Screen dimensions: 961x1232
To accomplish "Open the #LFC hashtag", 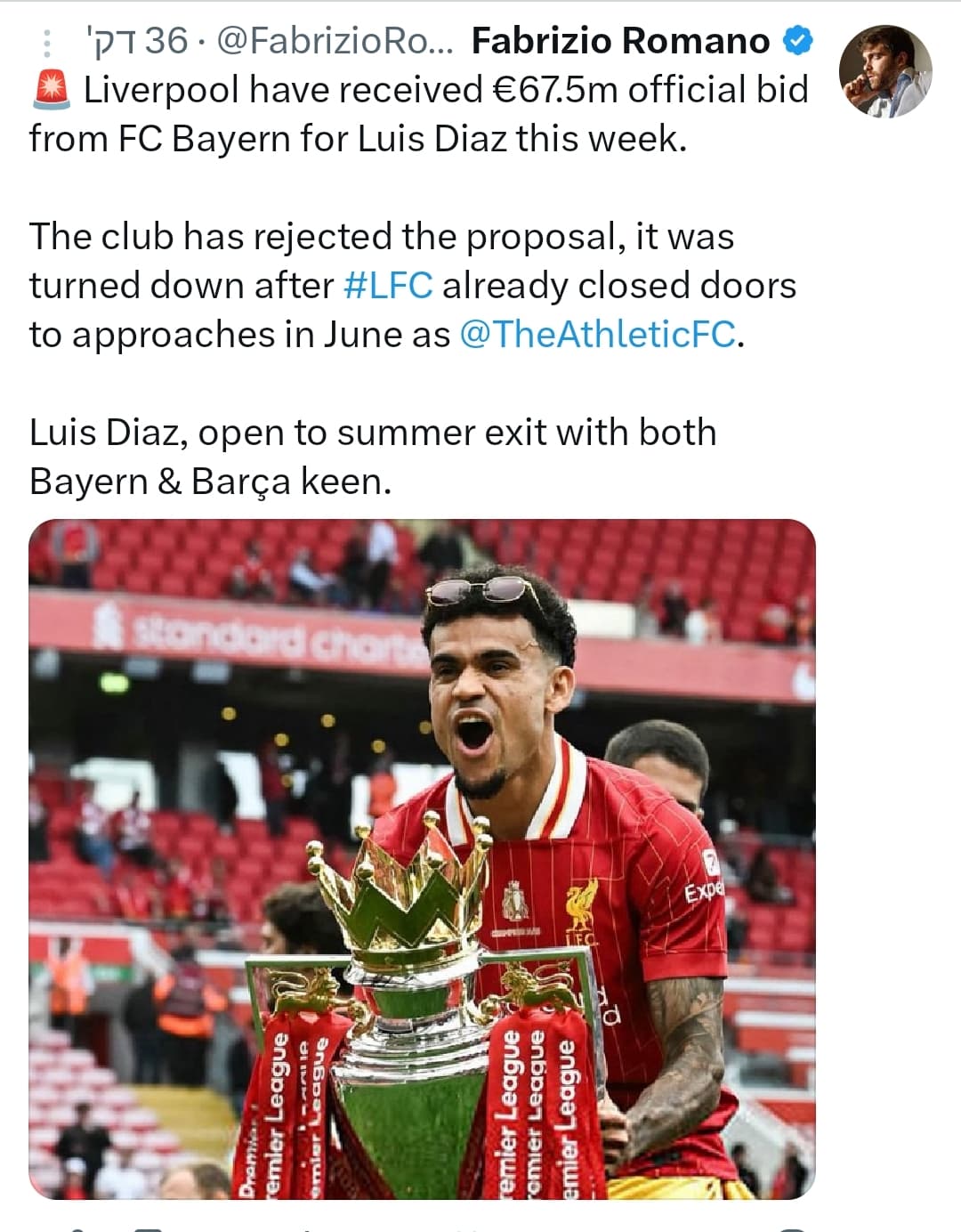I will coord(388,286).
